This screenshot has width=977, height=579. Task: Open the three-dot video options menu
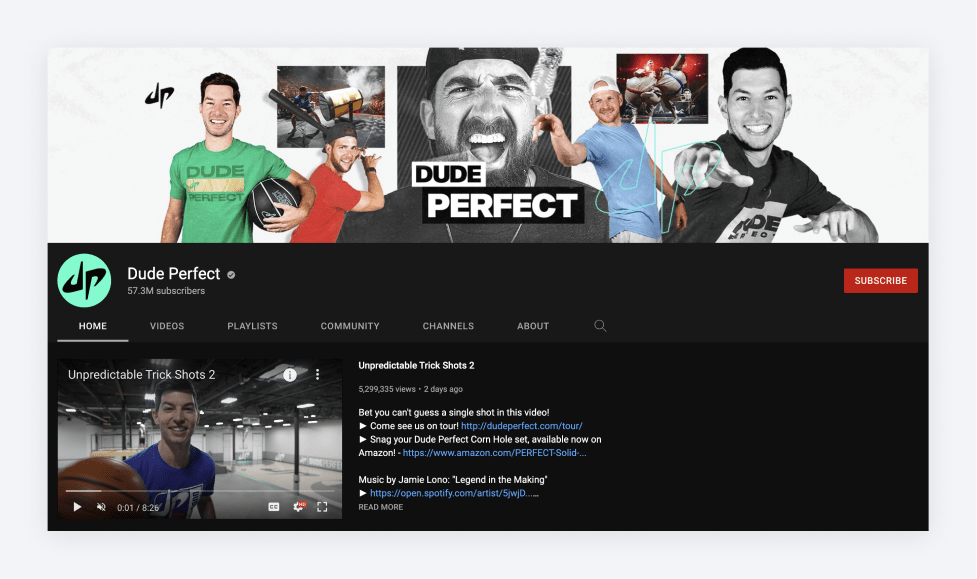[x=317, y=374]
